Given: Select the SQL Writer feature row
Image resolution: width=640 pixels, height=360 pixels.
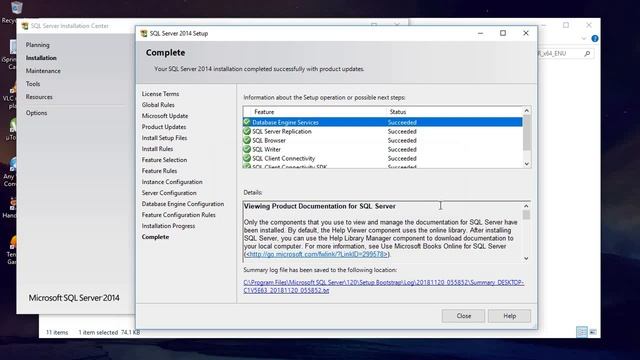Looking at the screenshot, I should pos(382,149).
